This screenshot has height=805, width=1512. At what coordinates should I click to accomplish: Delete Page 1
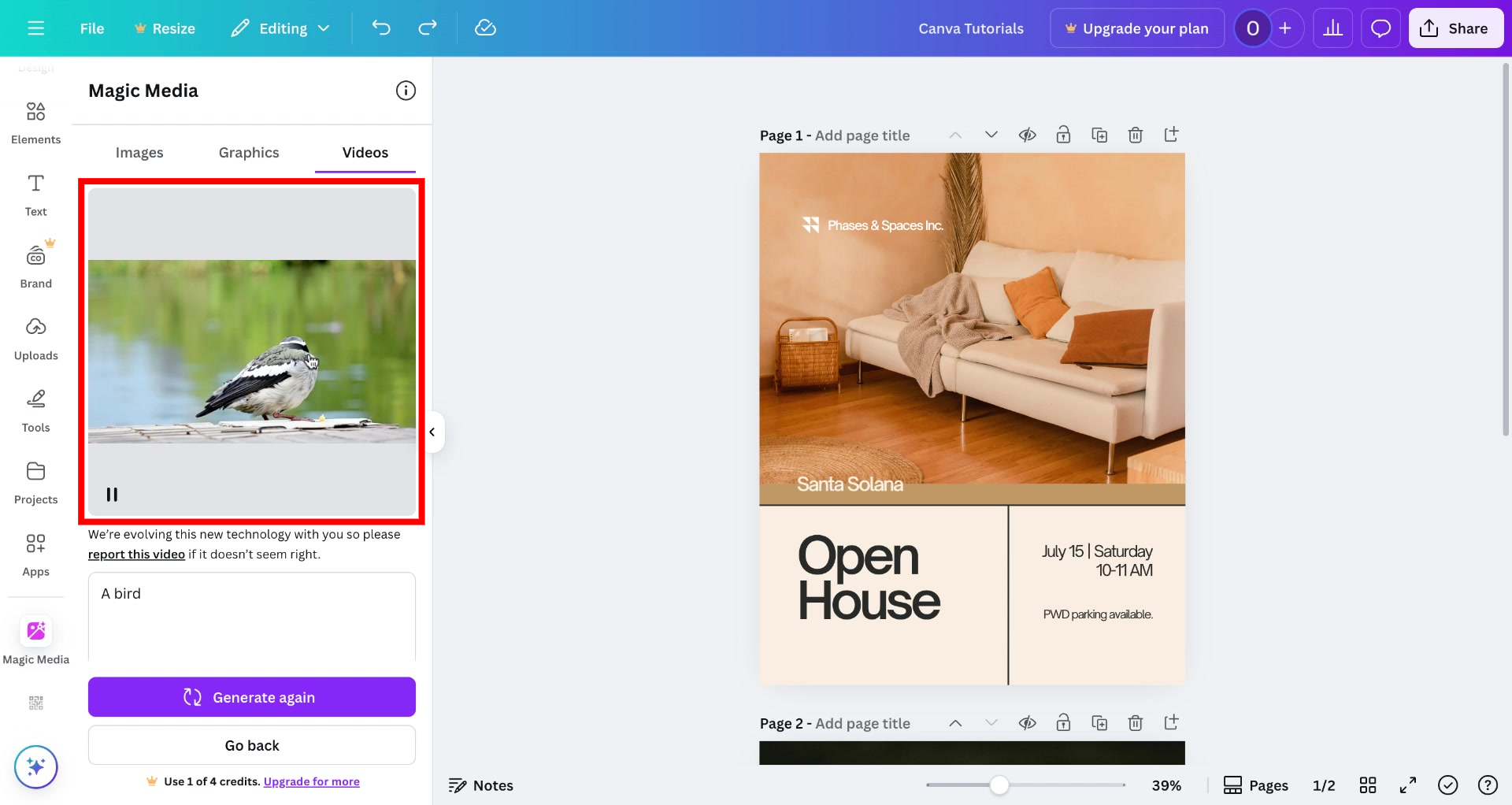(1136, 135)
